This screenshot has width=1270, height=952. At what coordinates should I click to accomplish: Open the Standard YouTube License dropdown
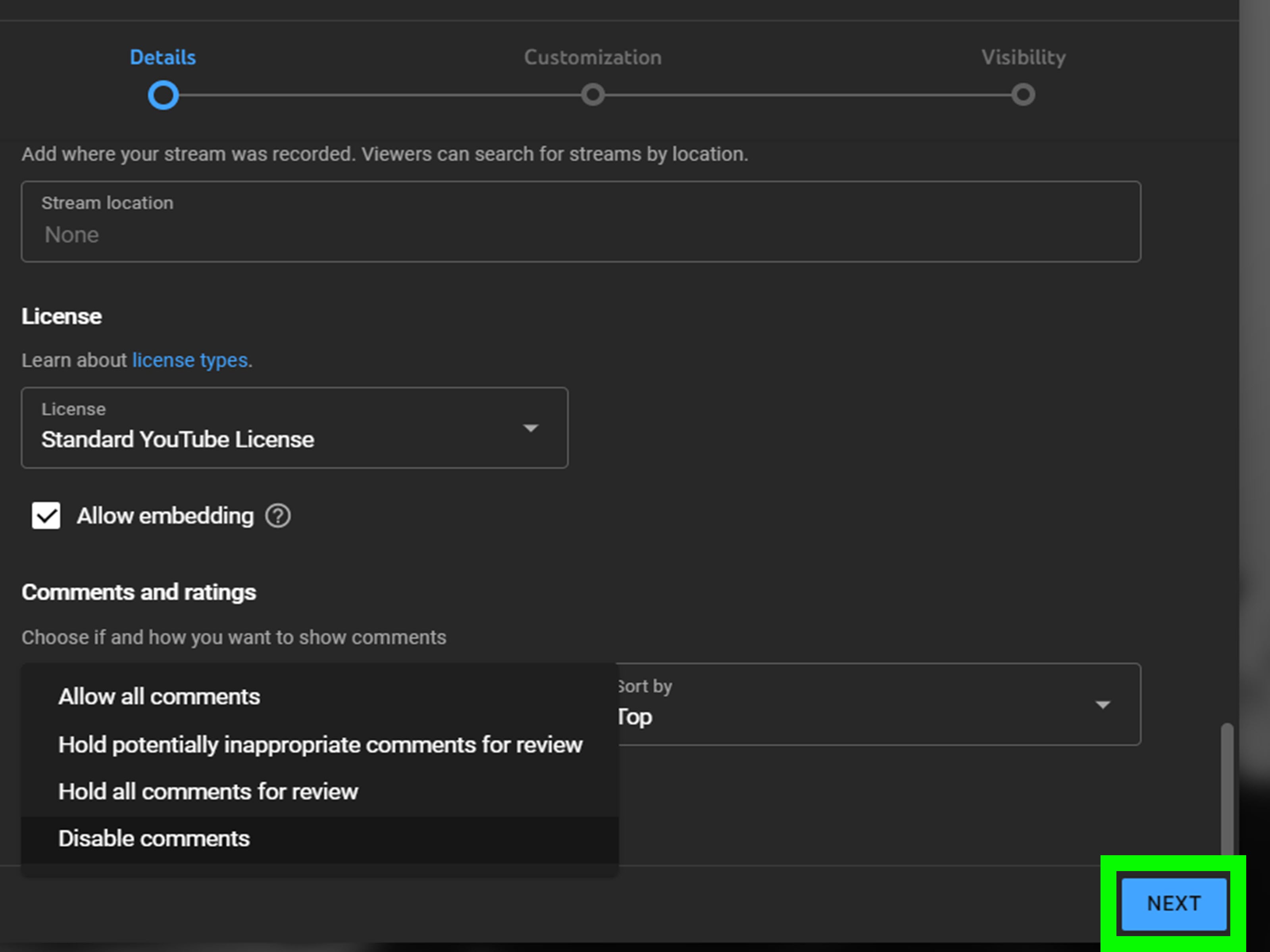coord(294,428)
